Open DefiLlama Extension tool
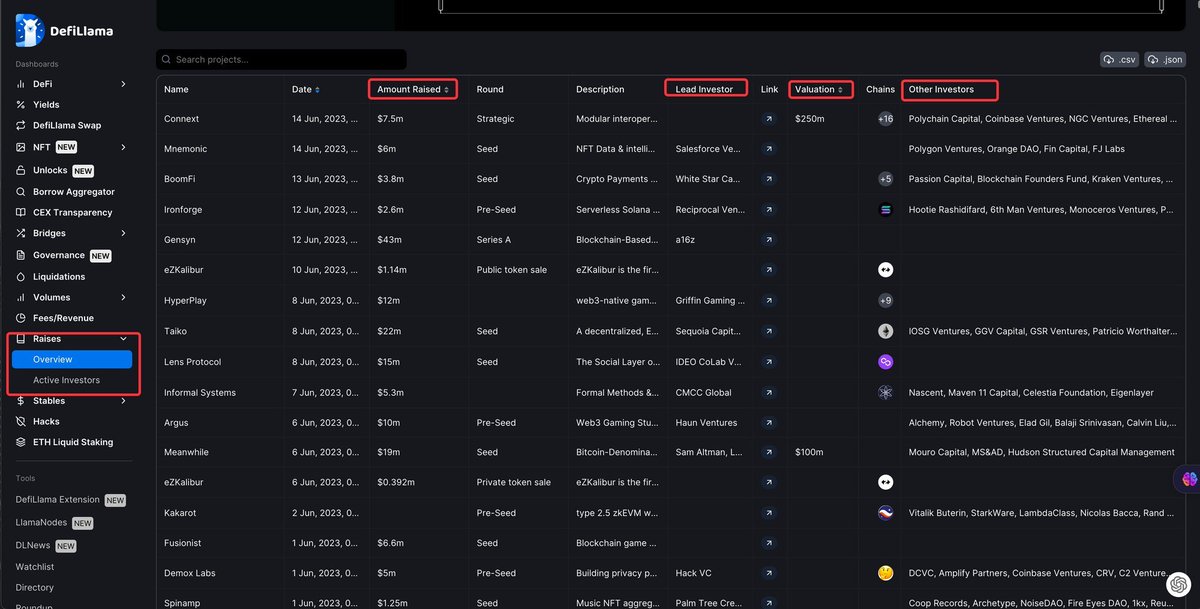Image resolution: width=1200 pixels, height=609 pixels. (x=58, y=499)
